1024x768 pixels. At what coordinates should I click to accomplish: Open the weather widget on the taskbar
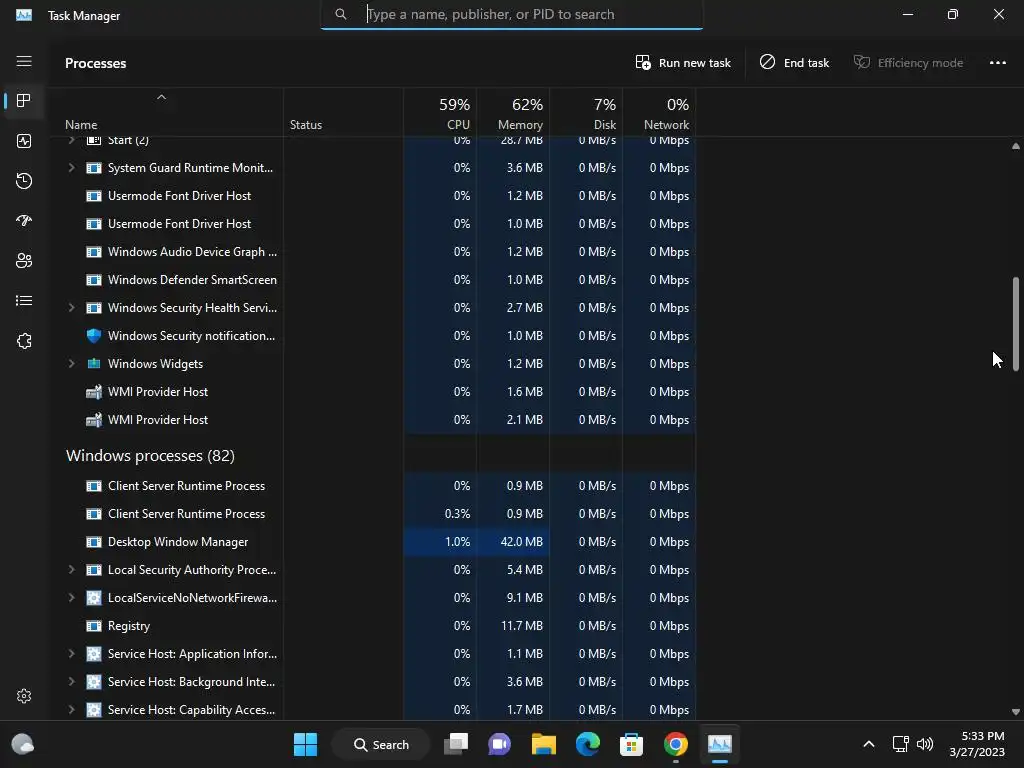[23, 744]
